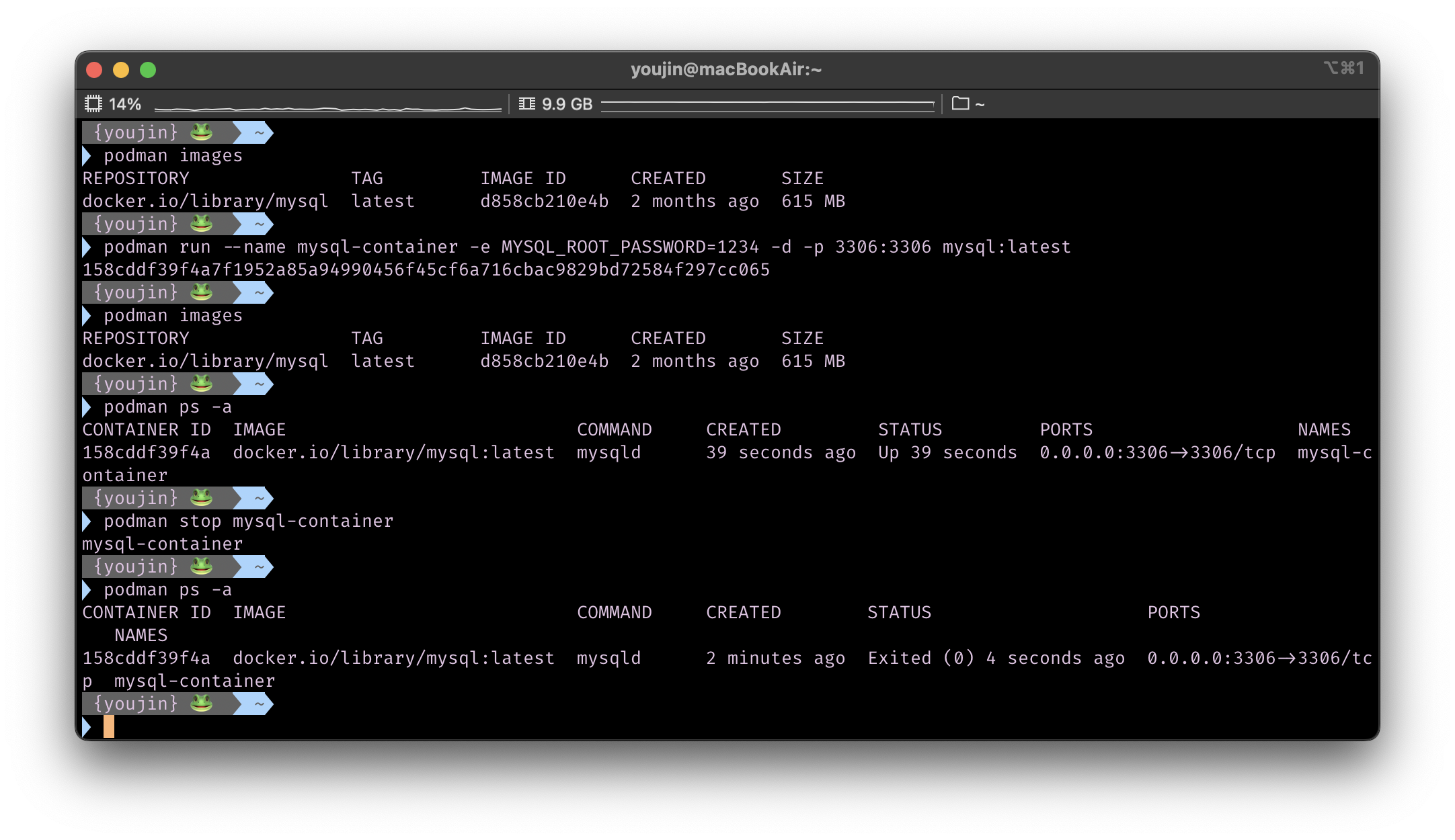Click the memory icon beside 9.9 GB
Viewport: 1455px width, 840px height.
(527, 104)
